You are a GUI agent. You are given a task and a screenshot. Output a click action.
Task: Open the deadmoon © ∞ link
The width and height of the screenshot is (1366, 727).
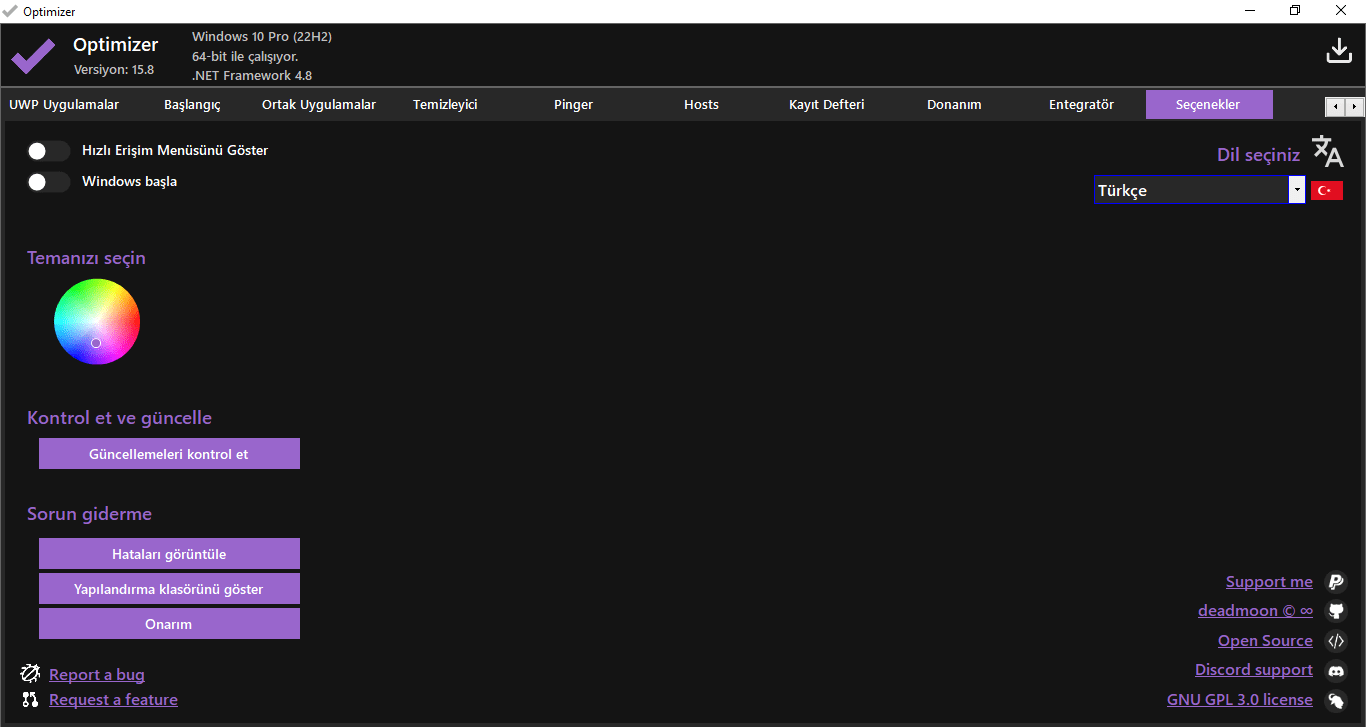tap(1255, 611)
